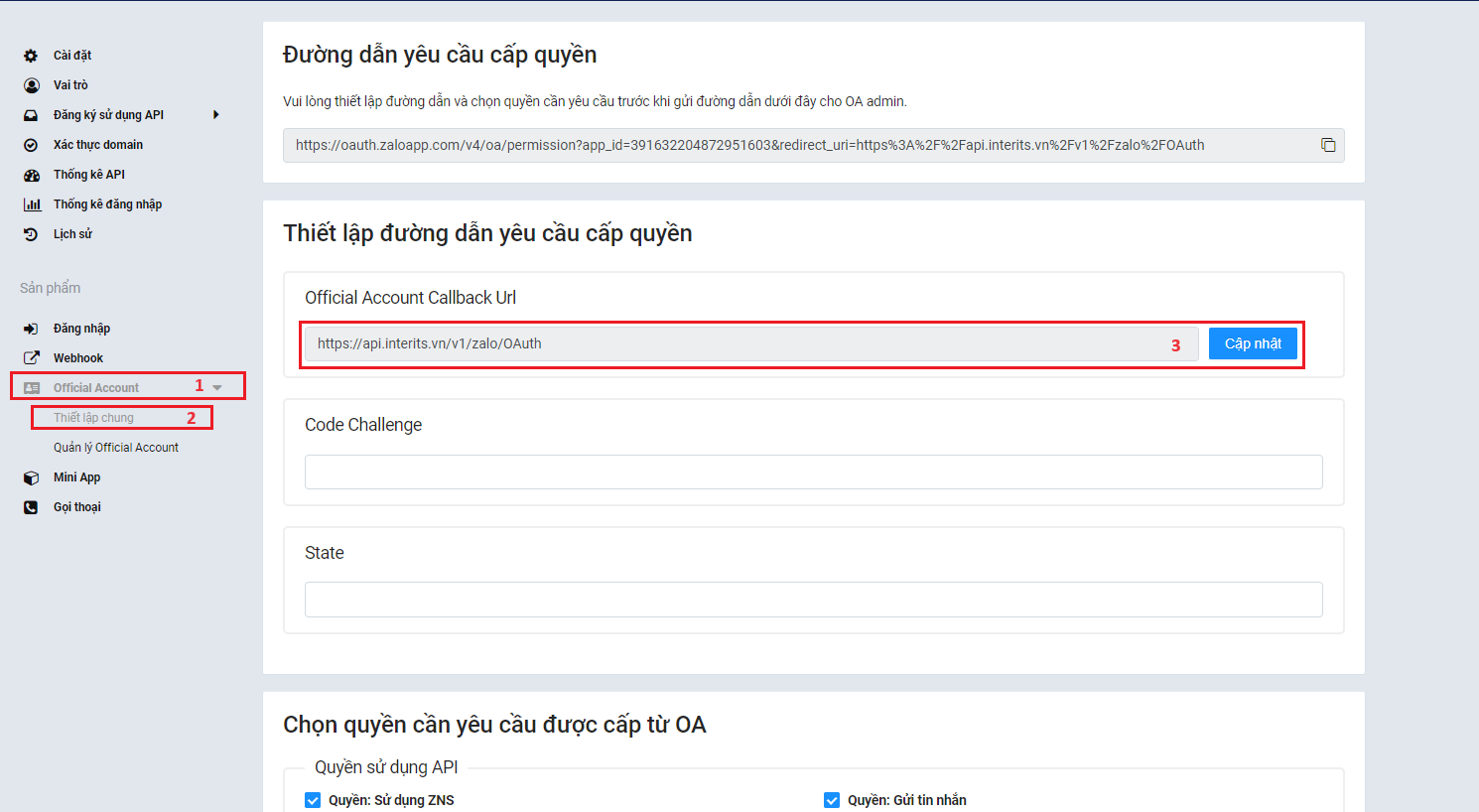Screen dimensions: 1479x812
Task: Click the Thống kê API dashboard icon
Action: (31, 175)
